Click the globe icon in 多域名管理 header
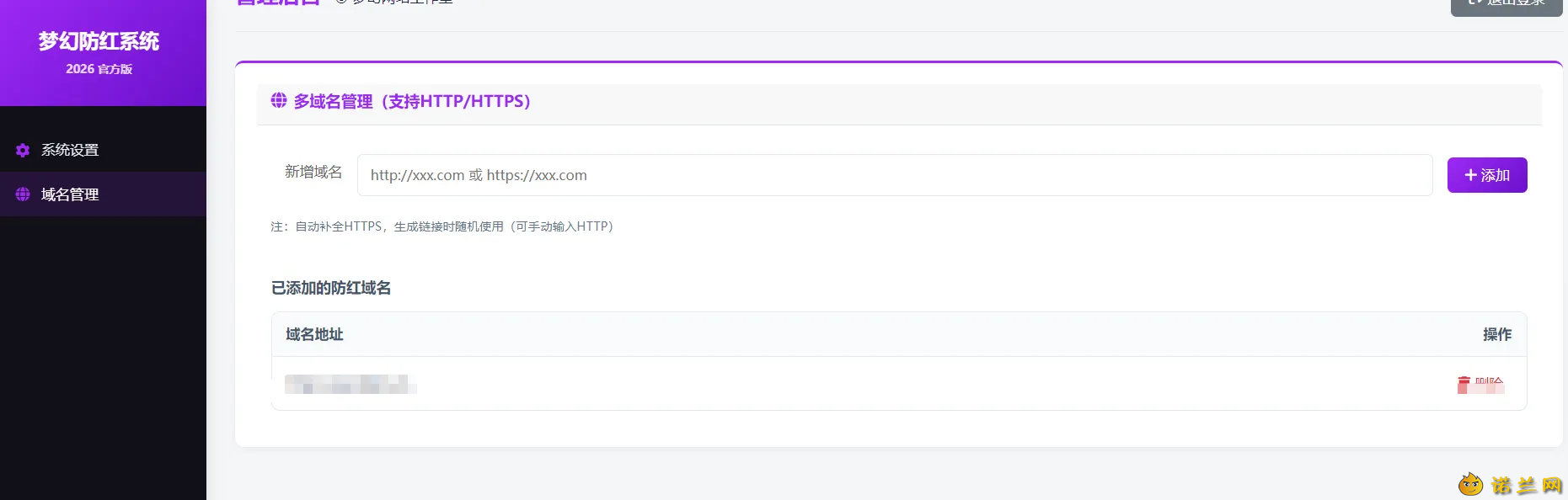Image resolution: width=1568 pixels, height=500 pixels. coord(279,101)
